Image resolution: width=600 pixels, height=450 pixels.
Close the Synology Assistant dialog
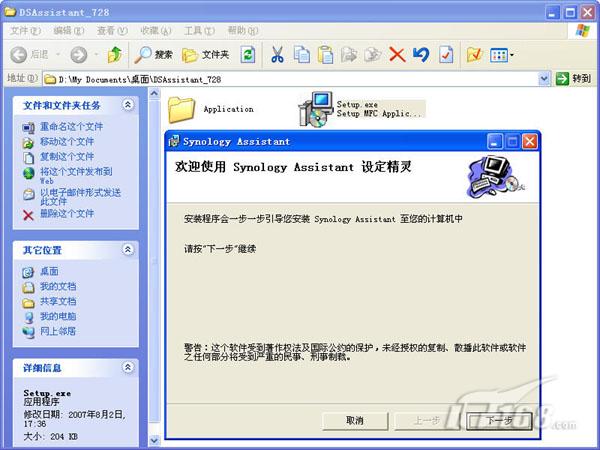(530, 142)
